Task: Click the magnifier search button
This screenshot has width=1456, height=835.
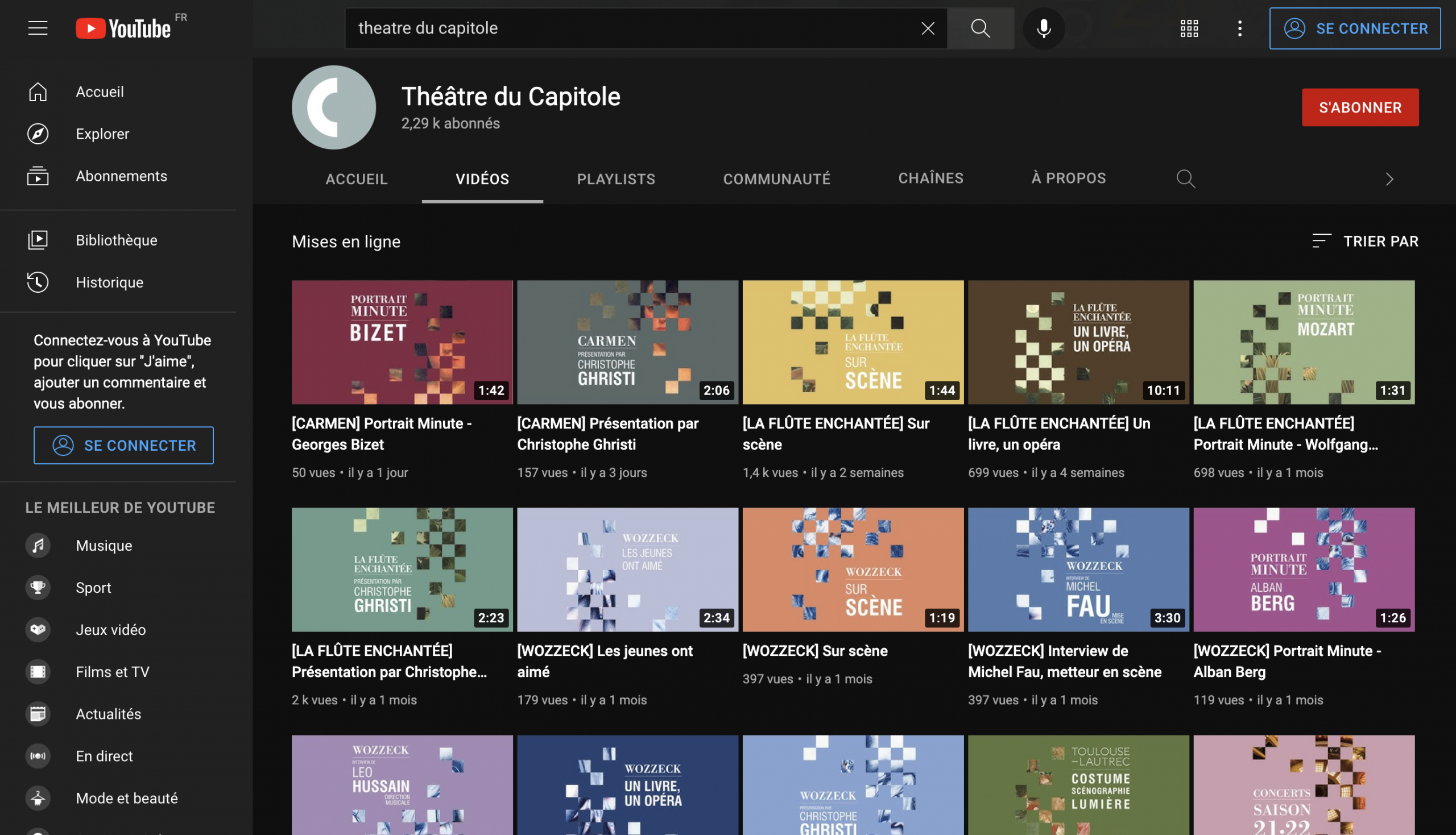Action: pyautogui.click(x=981, y=28)
